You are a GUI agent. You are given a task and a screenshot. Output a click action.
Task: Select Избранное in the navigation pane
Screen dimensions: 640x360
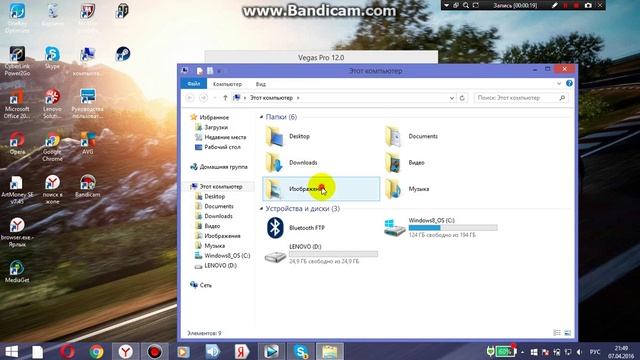[214, 117]
